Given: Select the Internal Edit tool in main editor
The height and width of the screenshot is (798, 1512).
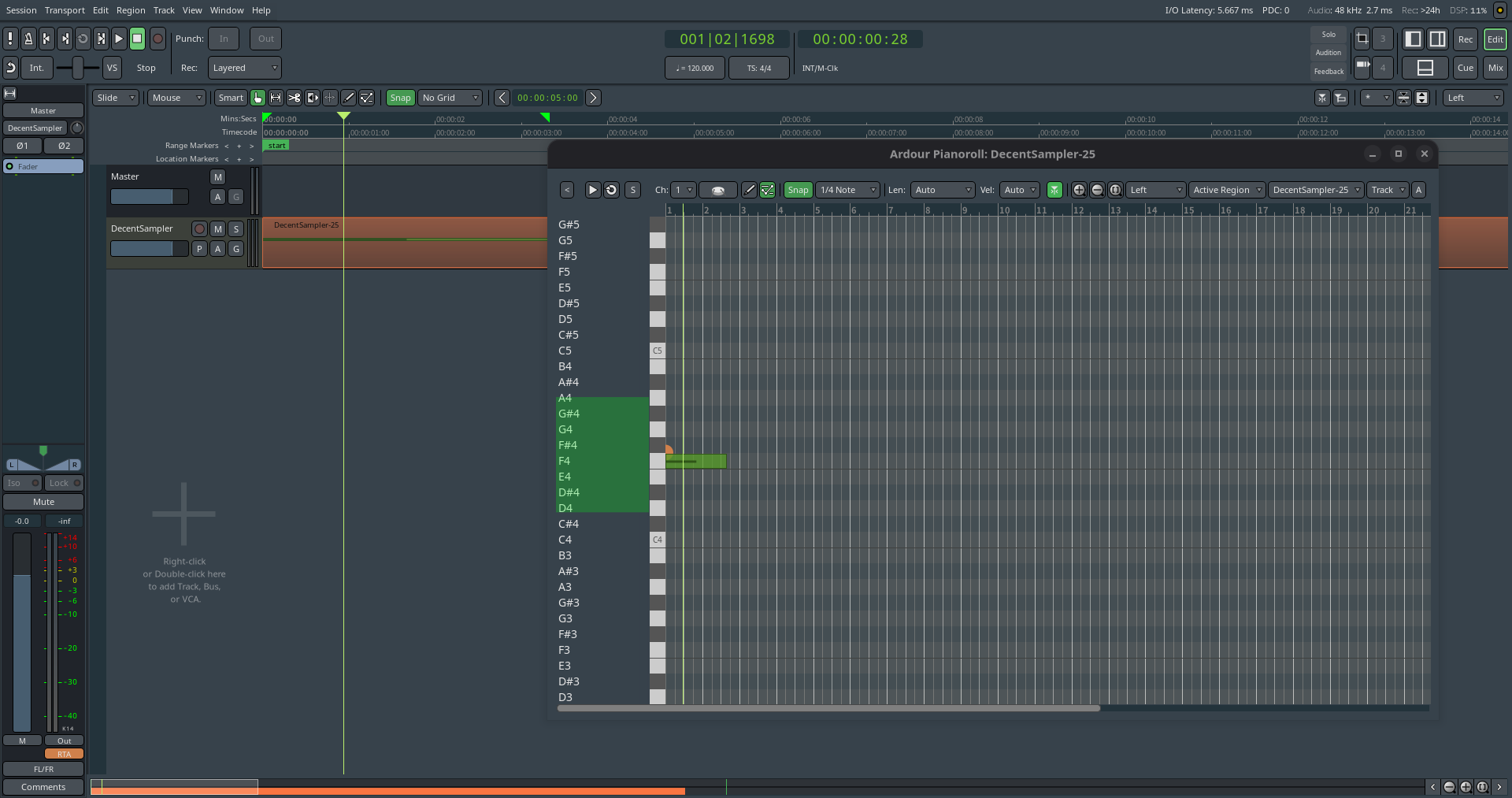Looking at the screenshot, I should pos(367,98).
